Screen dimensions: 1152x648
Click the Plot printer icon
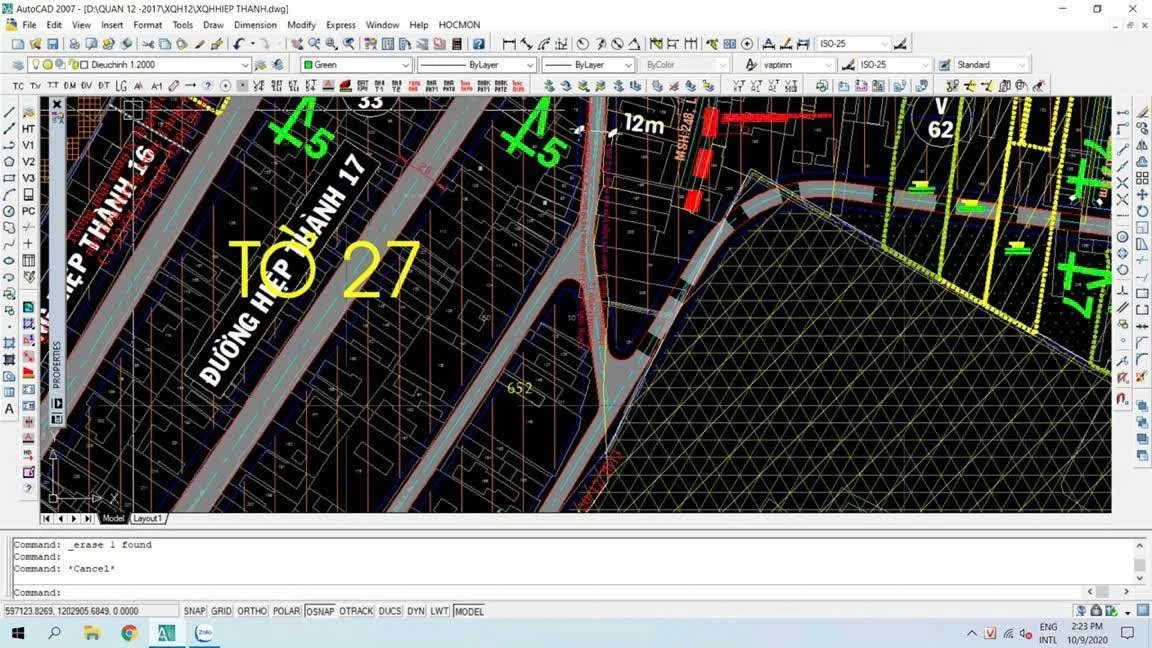coord(73,44)
